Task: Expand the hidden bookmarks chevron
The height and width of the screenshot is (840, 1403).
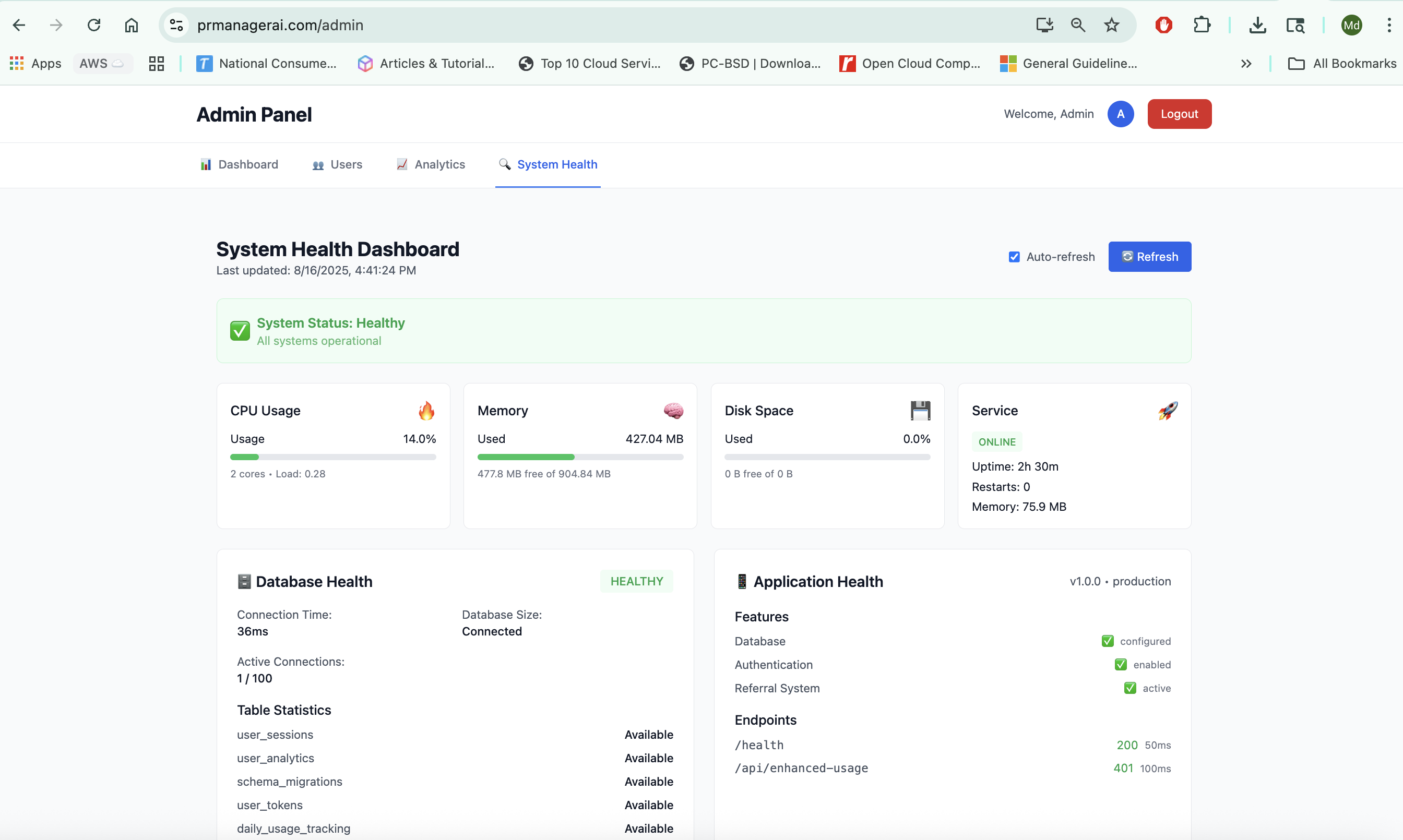Action: (x=1245, y=64)
